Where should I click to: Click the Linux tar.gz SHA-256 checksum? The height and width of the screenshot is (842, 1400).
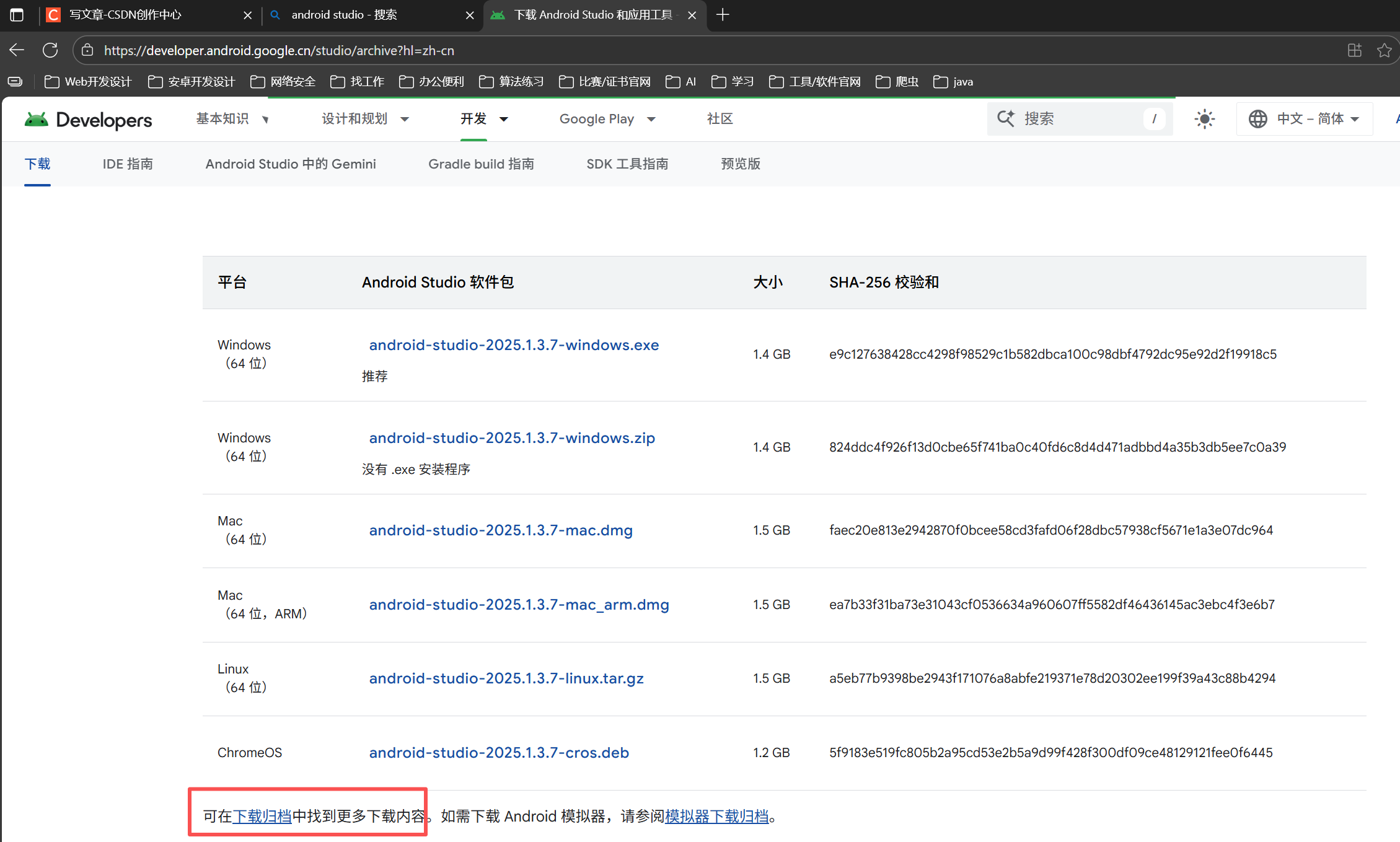(1052, 678)
